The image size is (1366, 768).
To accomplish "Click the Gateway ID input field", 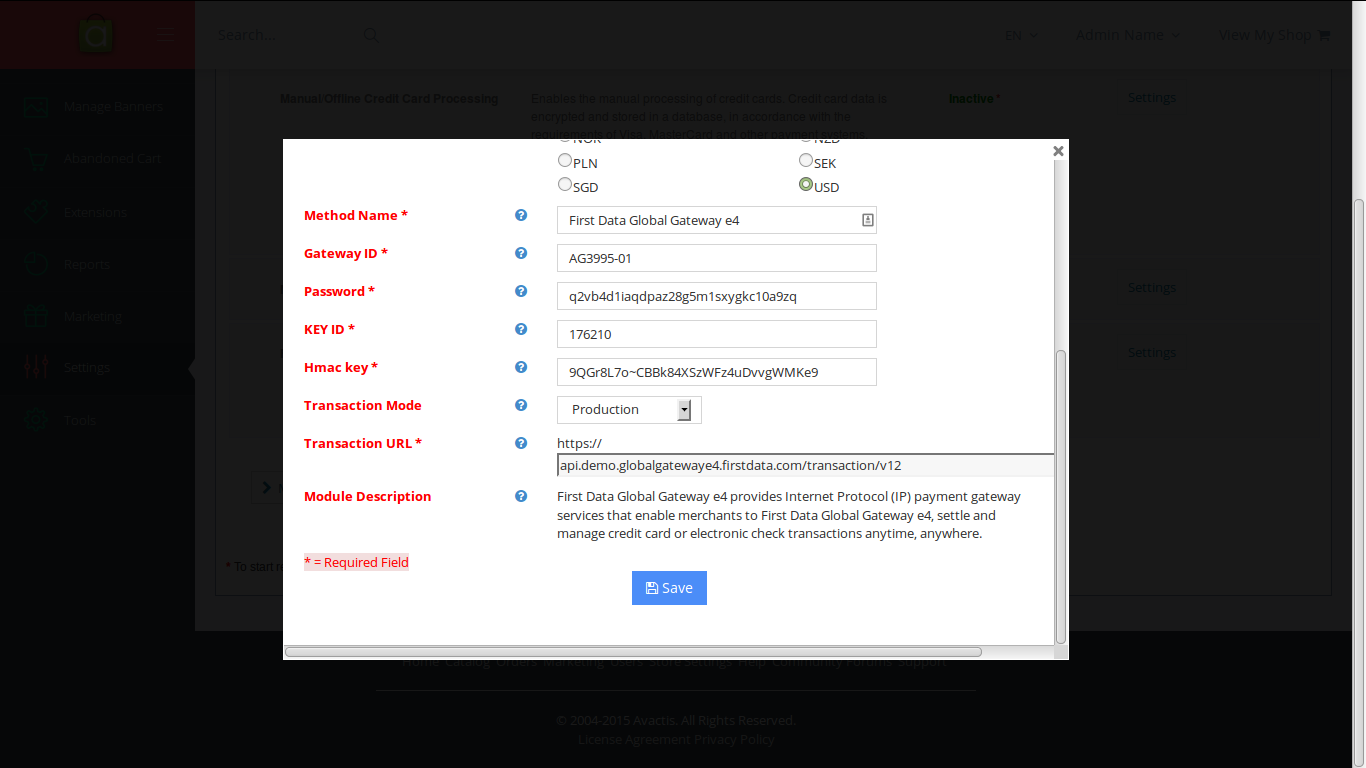I will 717,258.
